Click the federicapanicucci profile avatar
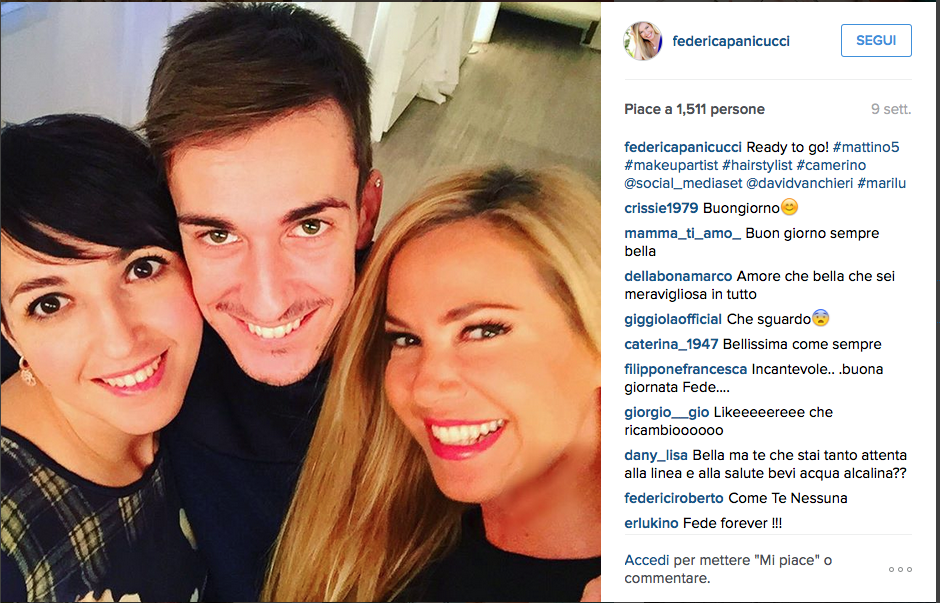This screenshot has height=603, width=940. coord(643,41)
